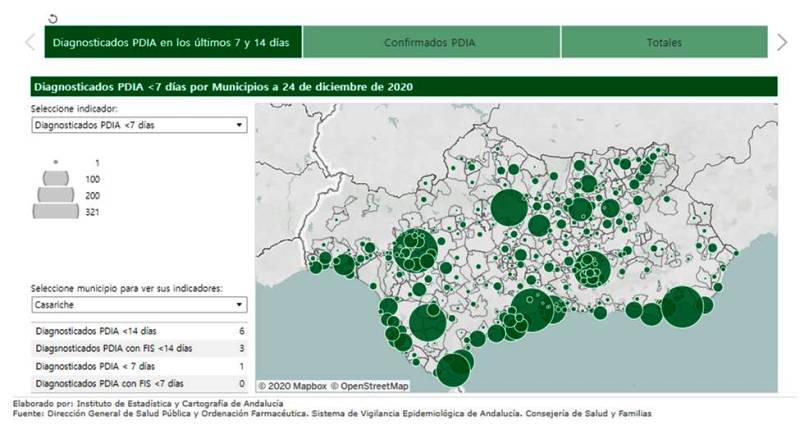This screenshot has width=800, height=434.
Task: Select the Diagnosticados PDIA <14 días row
Action: 138,330
